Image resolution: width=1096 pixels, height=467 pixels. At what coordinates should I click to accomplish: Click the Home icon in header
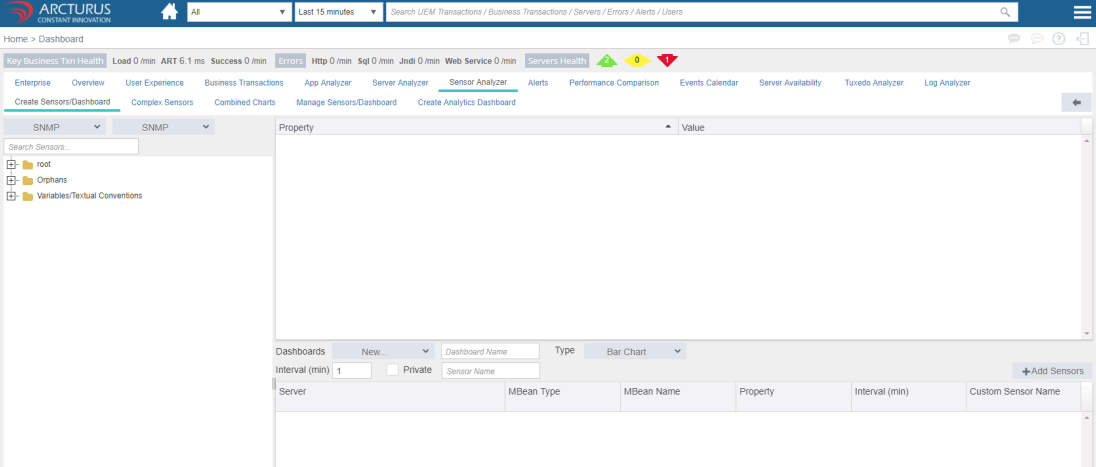169,12
